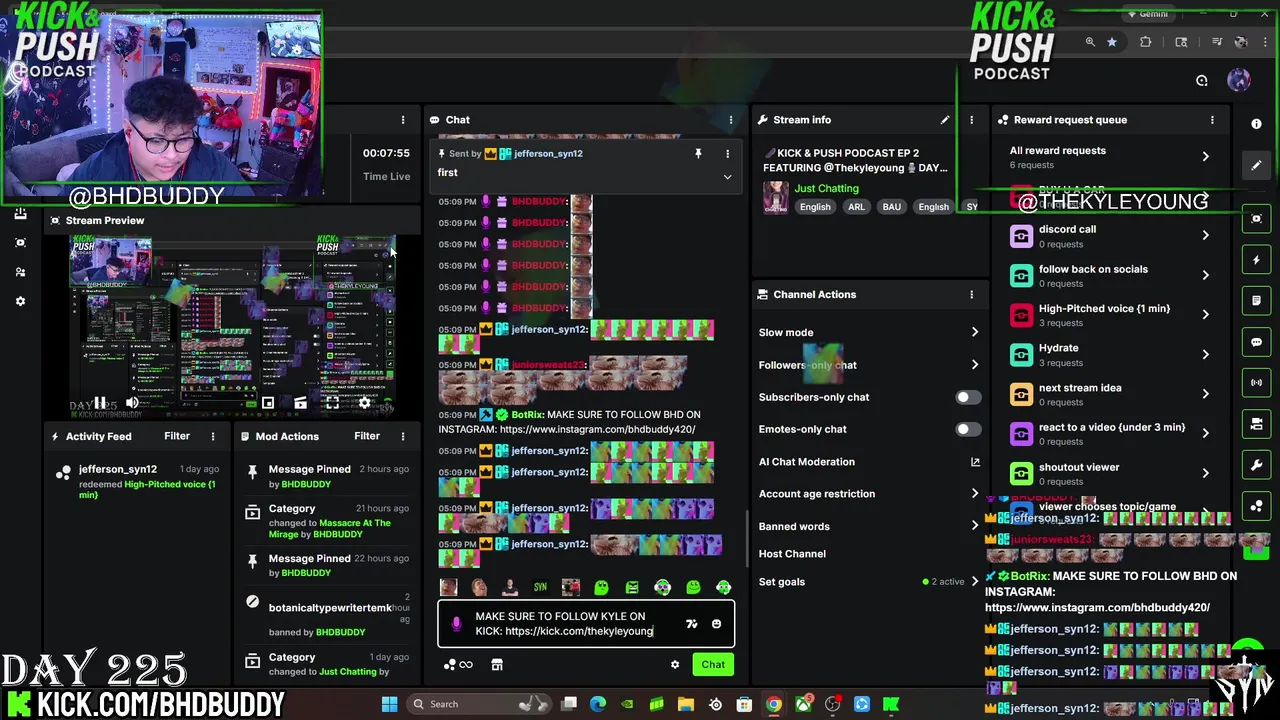Open follow back on socials reward
1280x720 pixels.
[1109, 276]
